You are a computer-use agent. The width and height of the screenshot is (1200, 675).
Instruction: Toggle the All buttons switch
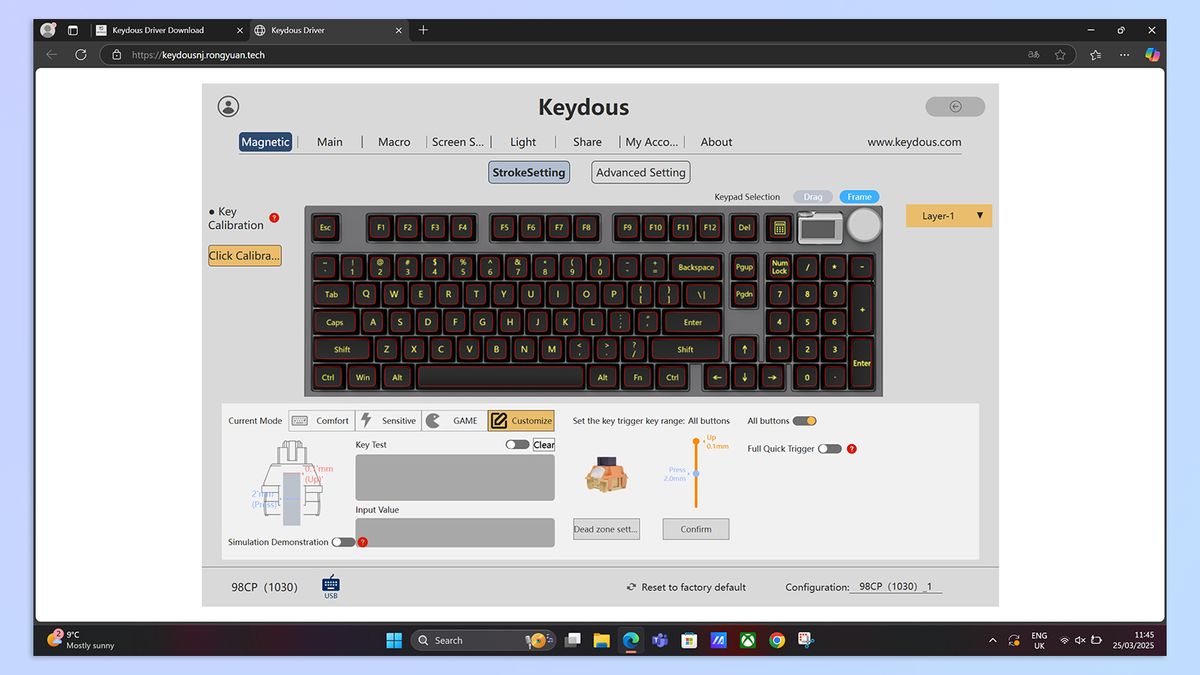pos(807,420)
